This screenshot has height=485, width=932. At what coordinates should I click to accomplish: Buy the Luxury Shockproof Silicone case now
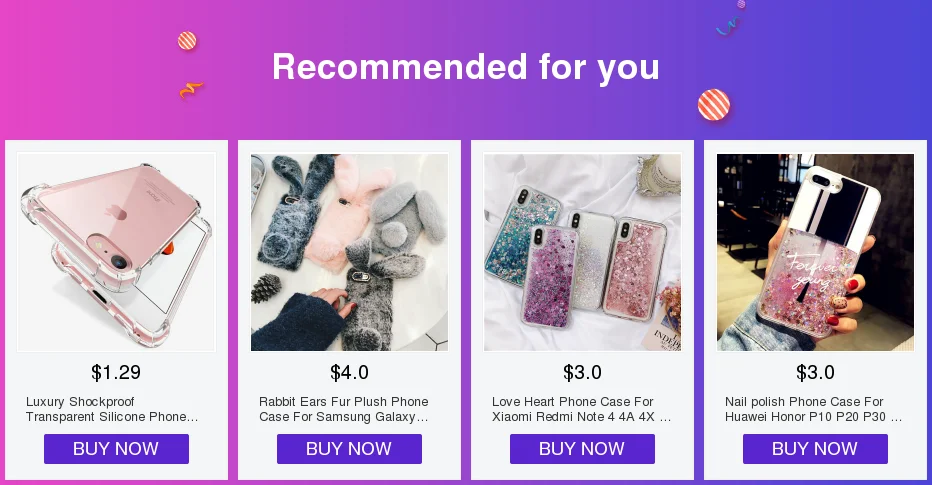pos(116,449)
